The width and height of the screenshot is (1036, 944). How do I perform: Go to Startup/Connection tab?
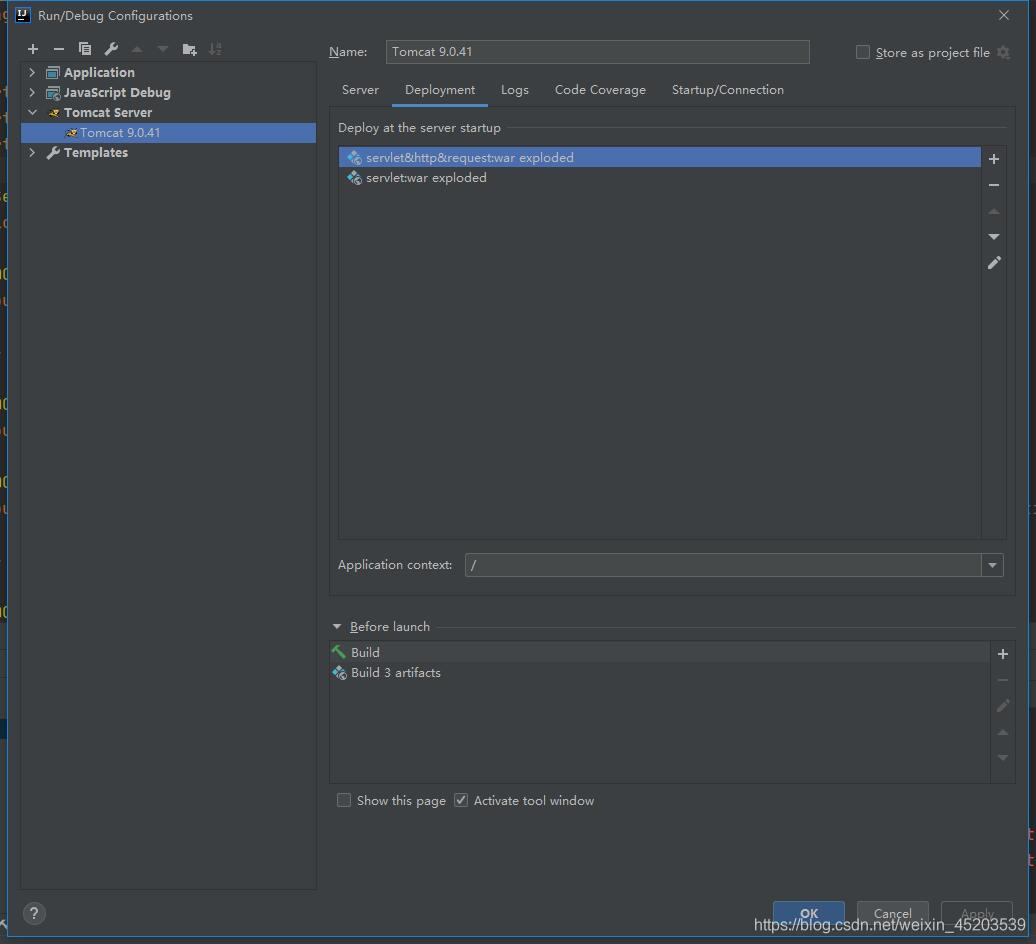[727, 90]
